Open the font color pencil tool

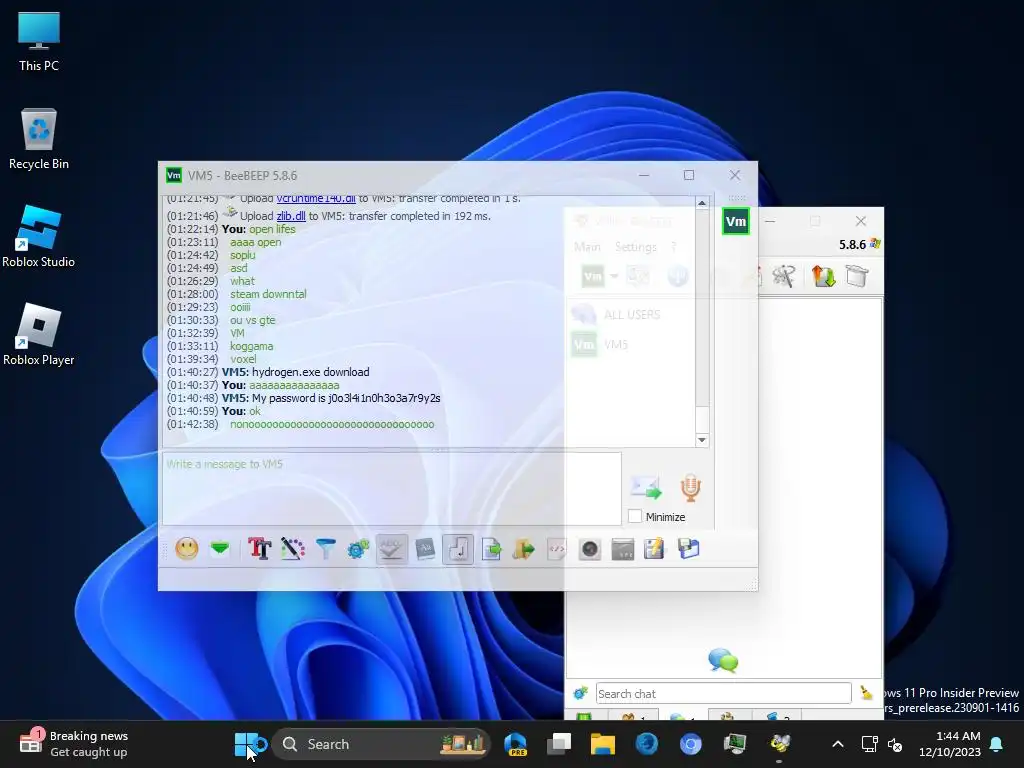tap(293, 549)
